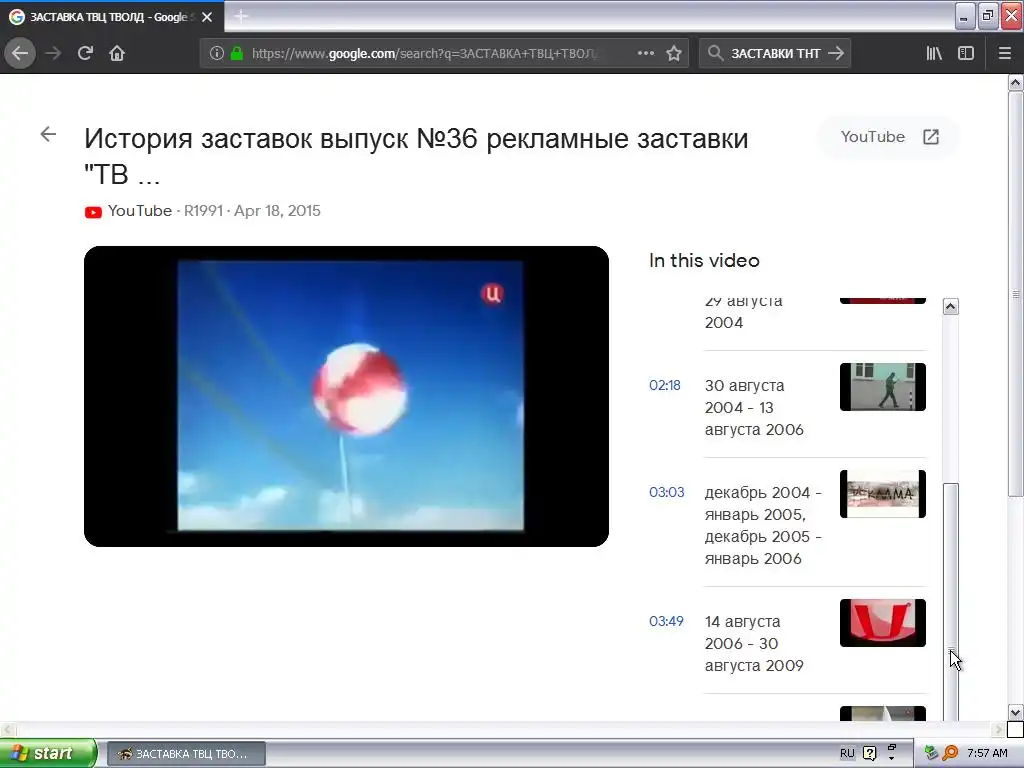This screenshot has width=1024, height=768.
Task: Click the browser Back arrow button
Action: click(x=20, y=53)
